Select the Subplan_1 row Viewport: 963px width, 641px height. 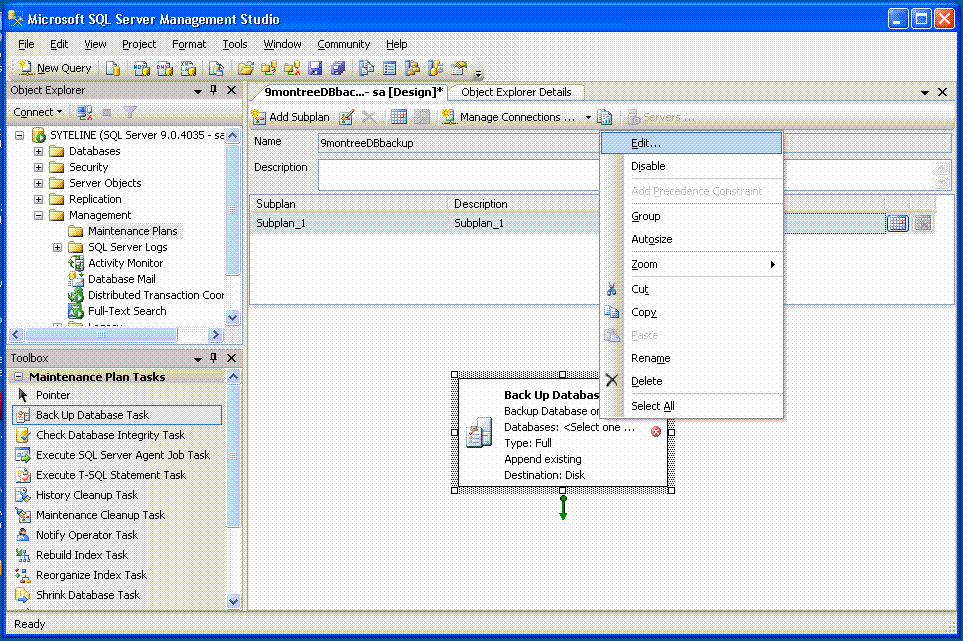click(x=290, y=222)
